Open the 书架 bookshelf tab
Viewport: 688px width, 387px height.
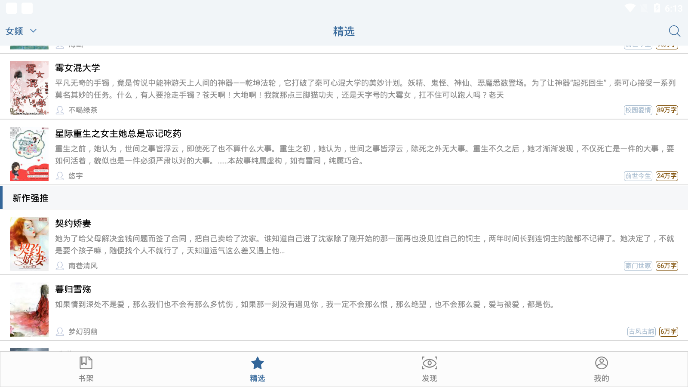[86, 369]
